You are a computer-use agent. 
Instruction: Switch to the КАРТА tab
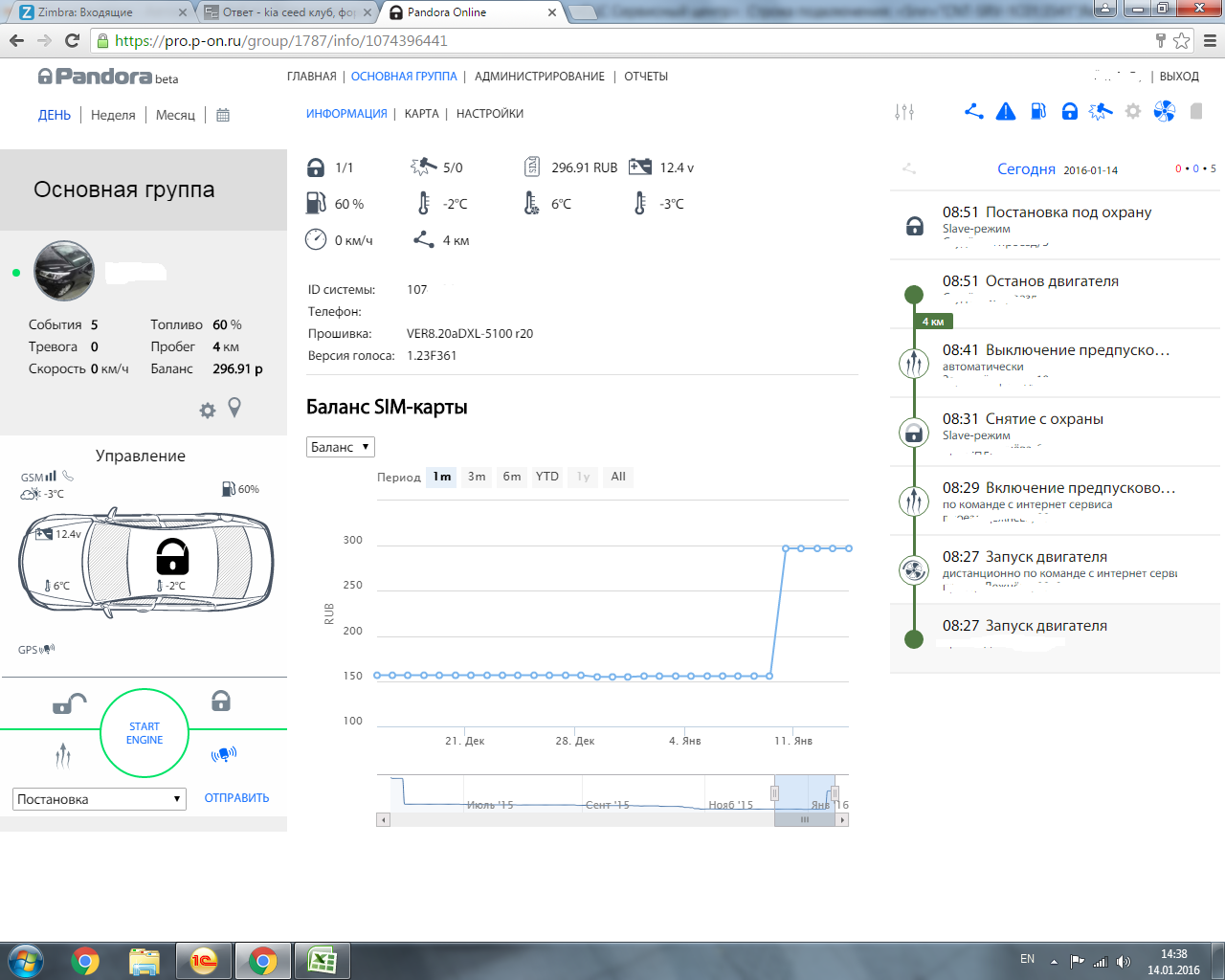coord(421,114)
